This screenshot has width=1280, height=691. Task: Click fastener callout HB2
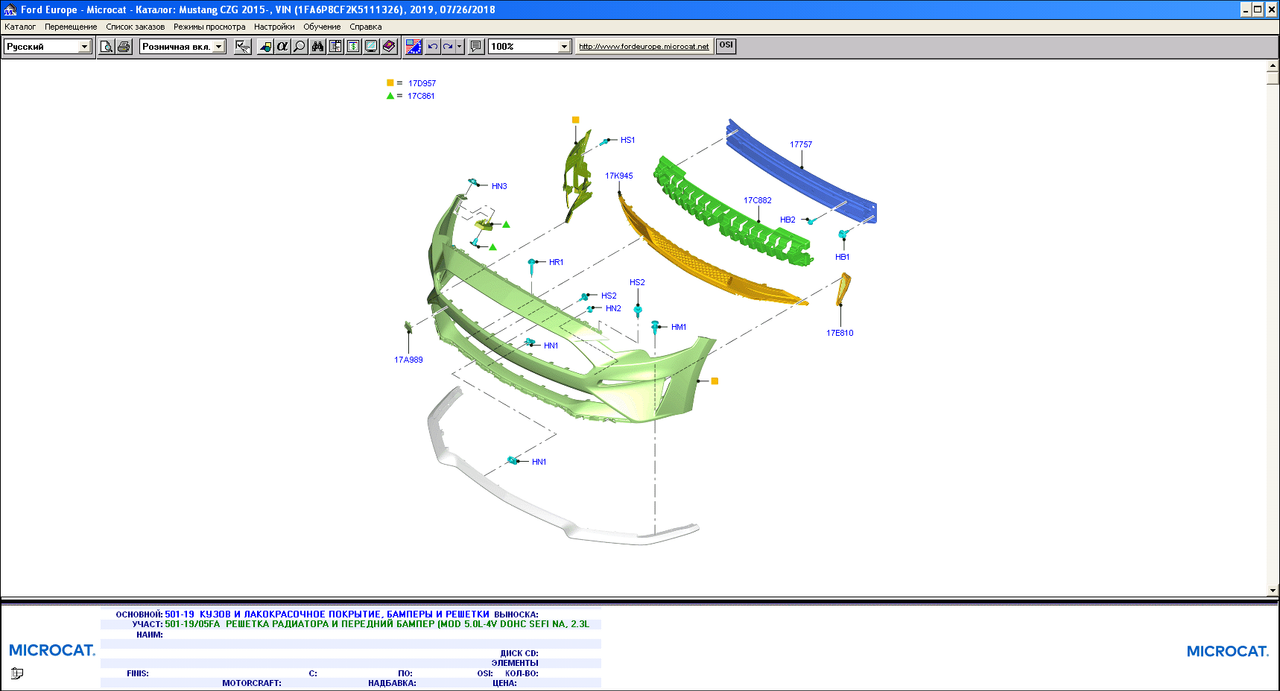788,220
